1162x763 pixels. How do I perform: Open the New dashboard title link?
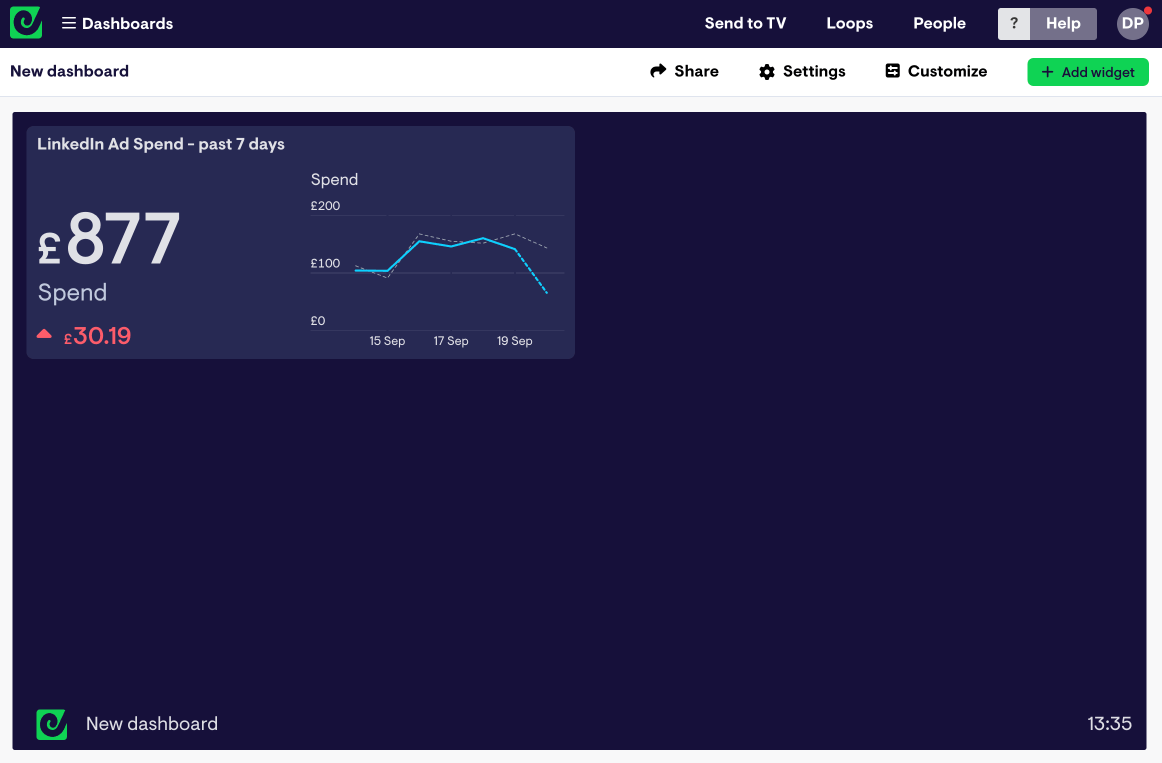coord(69,71)
